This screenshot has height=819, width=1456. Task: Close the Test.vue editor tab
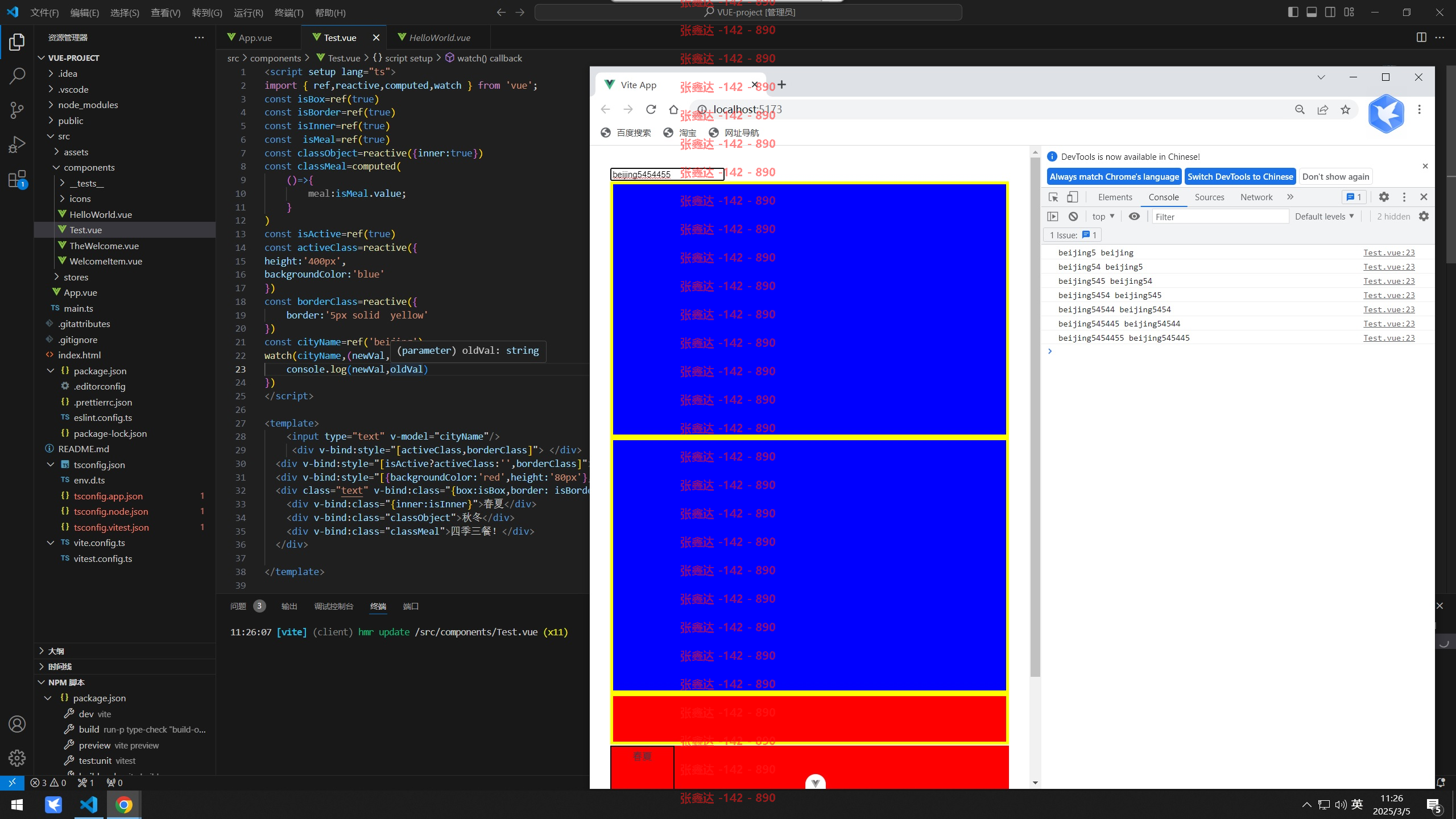pos(376,38)
